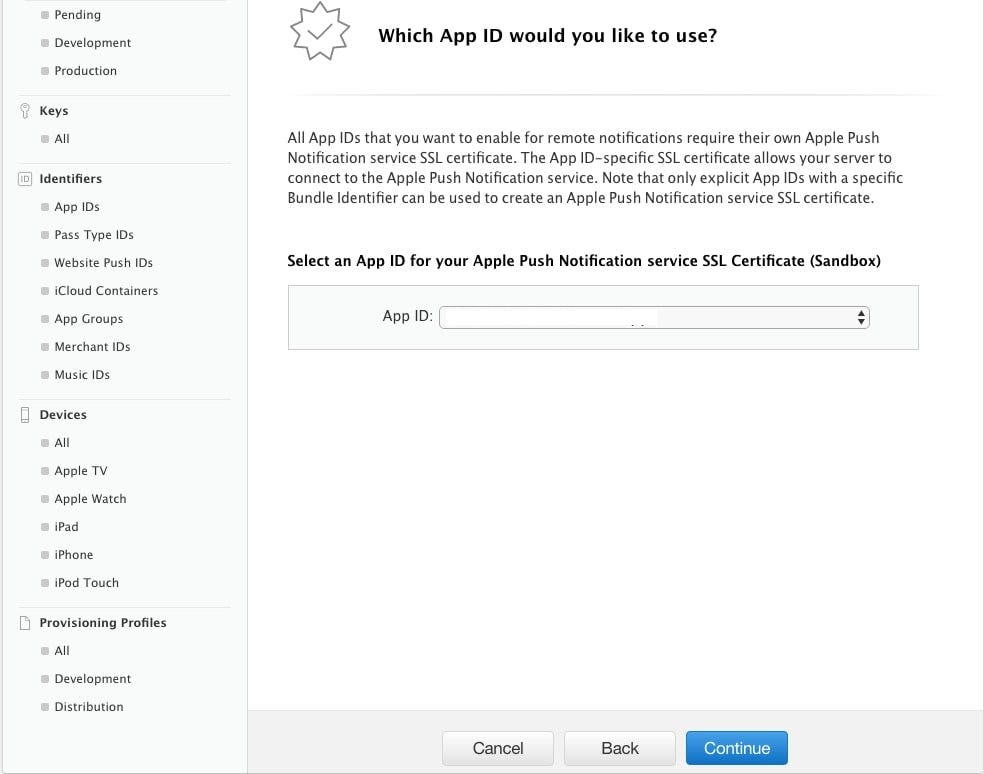Click the App ID selector arrows
Screen dimensions: 984x774
point(861,318)
